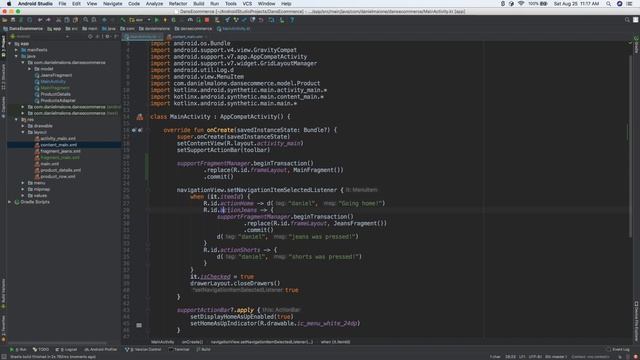This screenshot has height=360, width=640.
Task: Open the Run tool window button
Action: tap(18, 349)
